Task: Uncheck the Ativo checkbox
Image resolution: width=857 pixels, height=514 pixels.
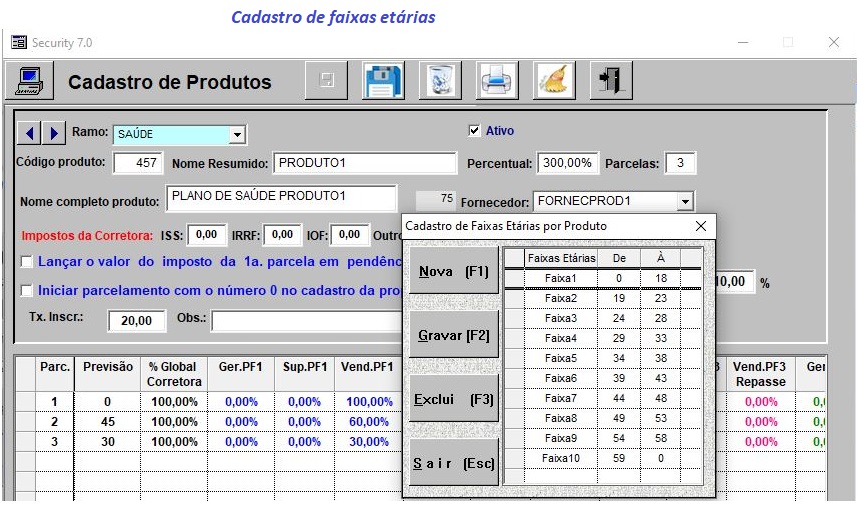Action: 474,131
